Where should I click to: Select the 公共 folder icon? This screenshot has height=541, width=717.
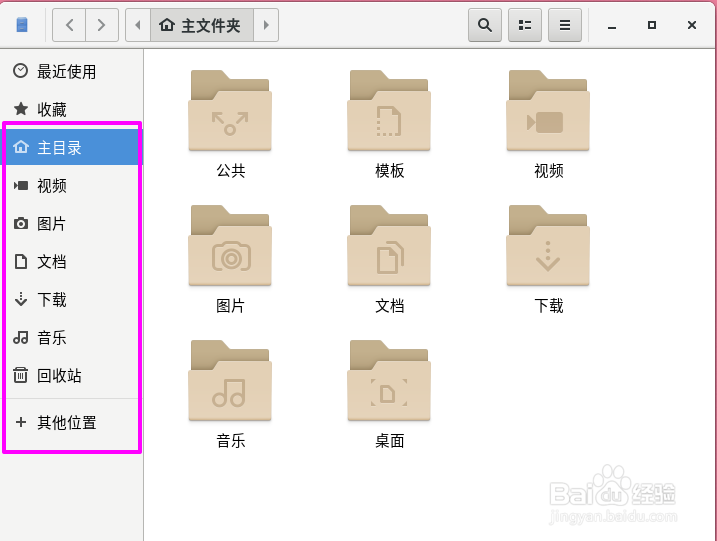[230, 111]
